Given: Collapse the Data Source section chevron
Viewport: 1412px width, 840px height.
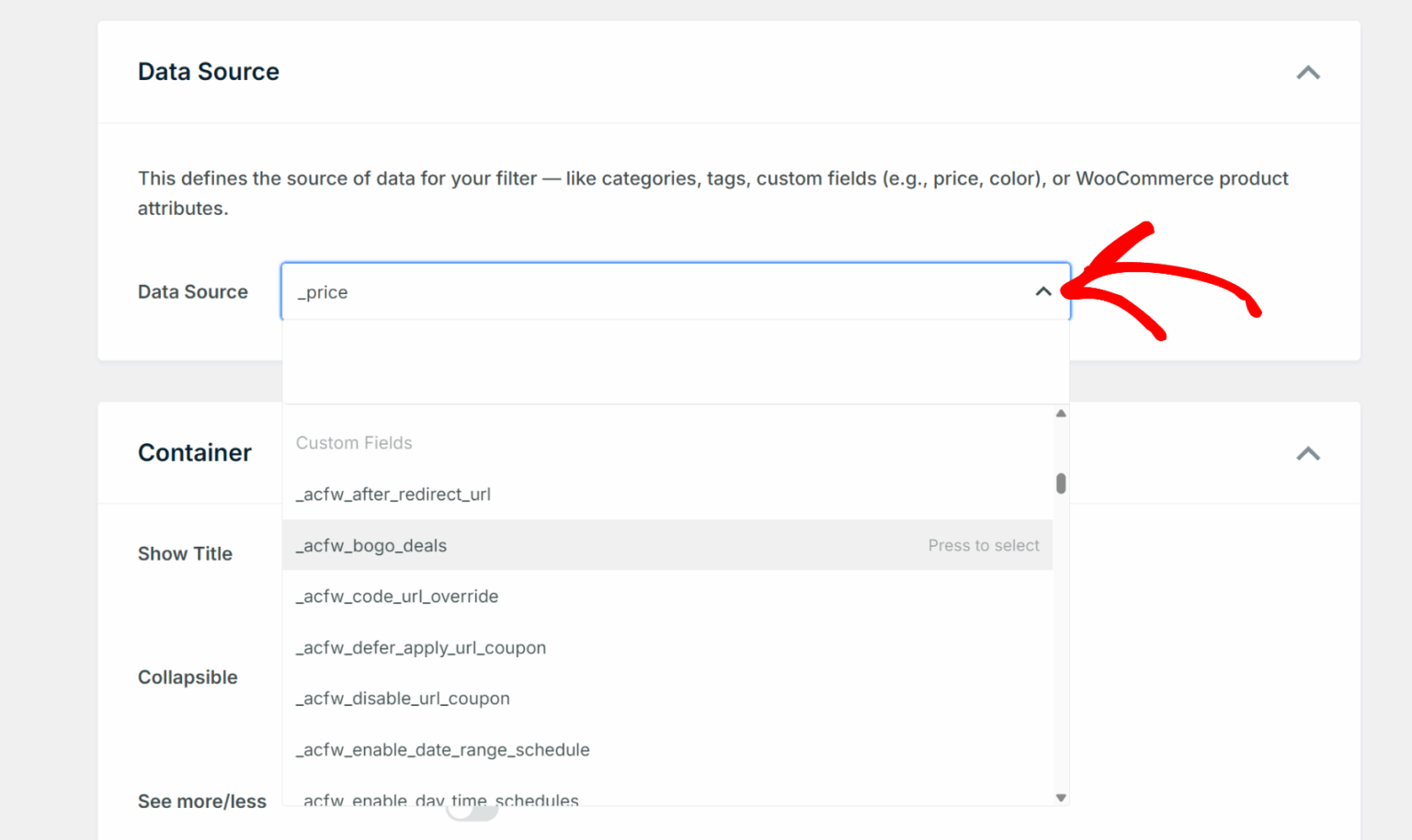Looking at the screenshot, I should point(1307,73).
